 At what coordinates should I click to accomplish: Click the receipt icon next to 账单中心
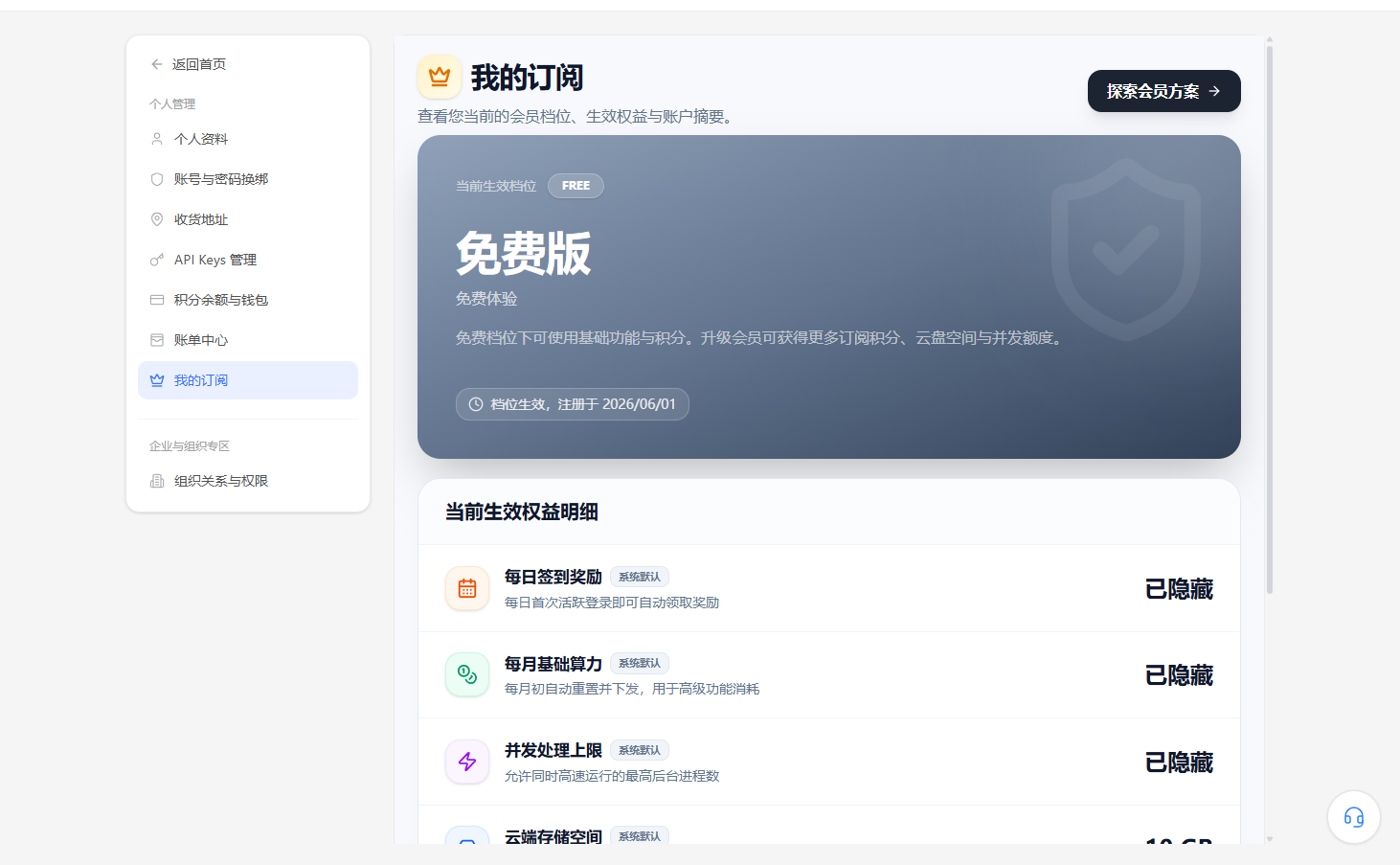point(157,340)
